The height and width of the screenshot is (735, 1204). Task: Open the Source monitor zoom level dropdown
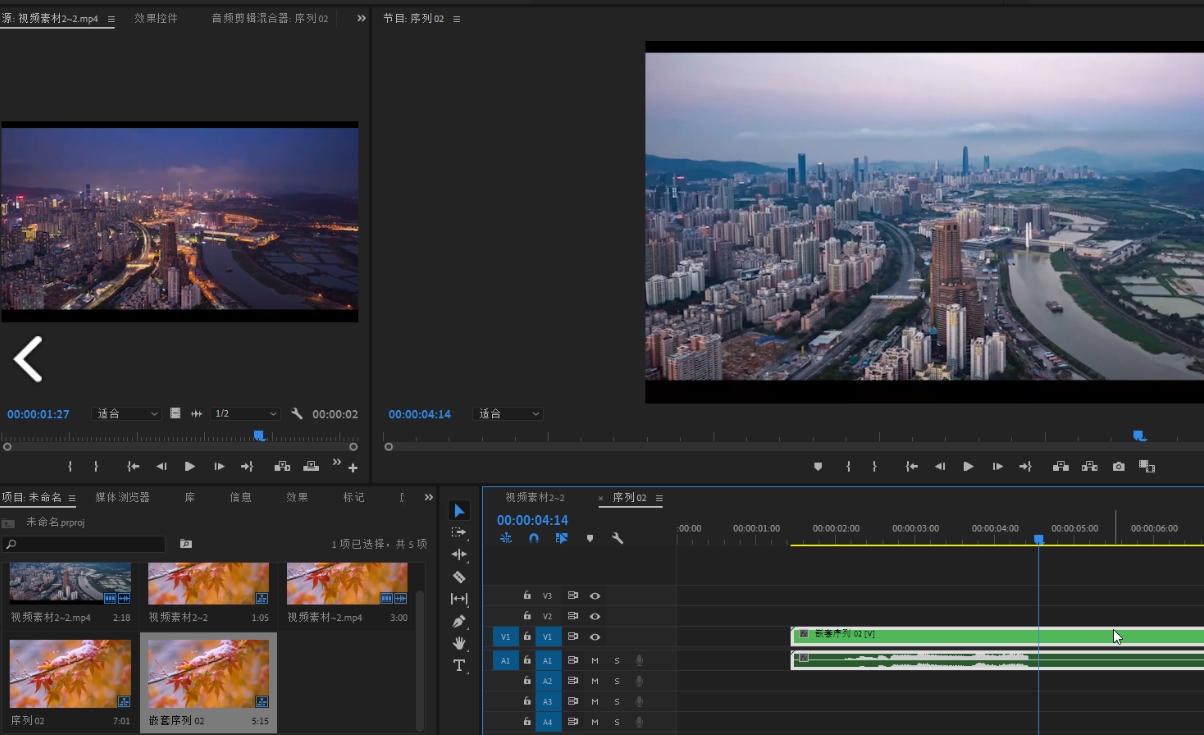pyautogui.click(x=126, y=413)
